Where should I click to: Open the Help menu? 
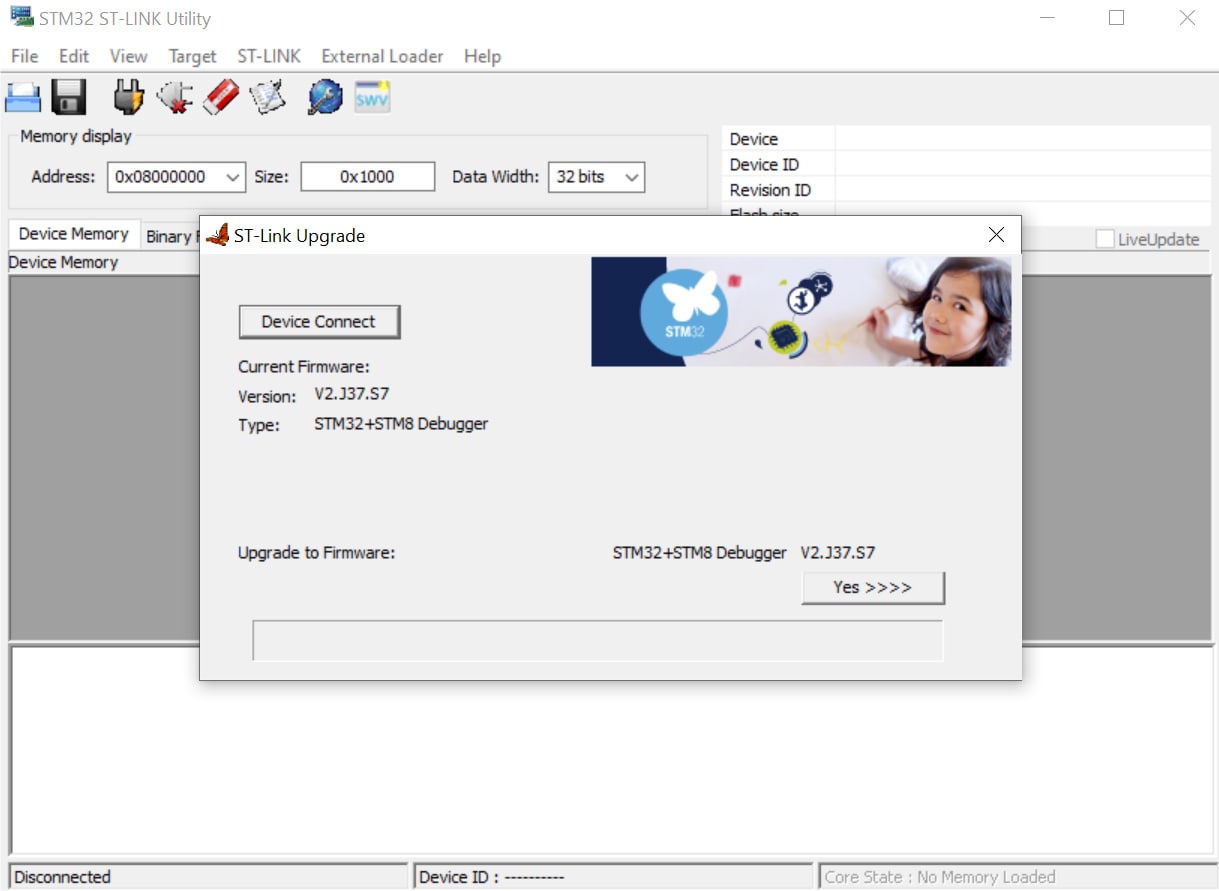[482, 56]
